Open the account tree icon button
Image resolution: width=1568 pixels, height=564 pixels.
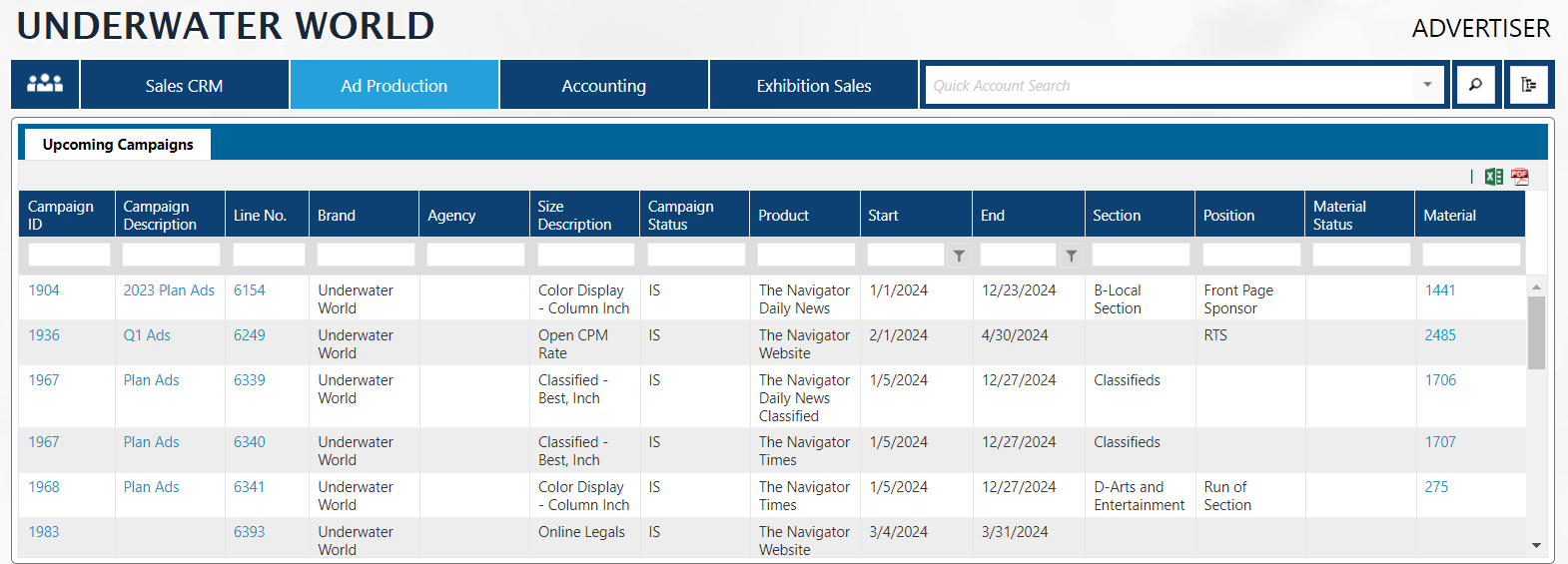click(x=1528, y=85)
